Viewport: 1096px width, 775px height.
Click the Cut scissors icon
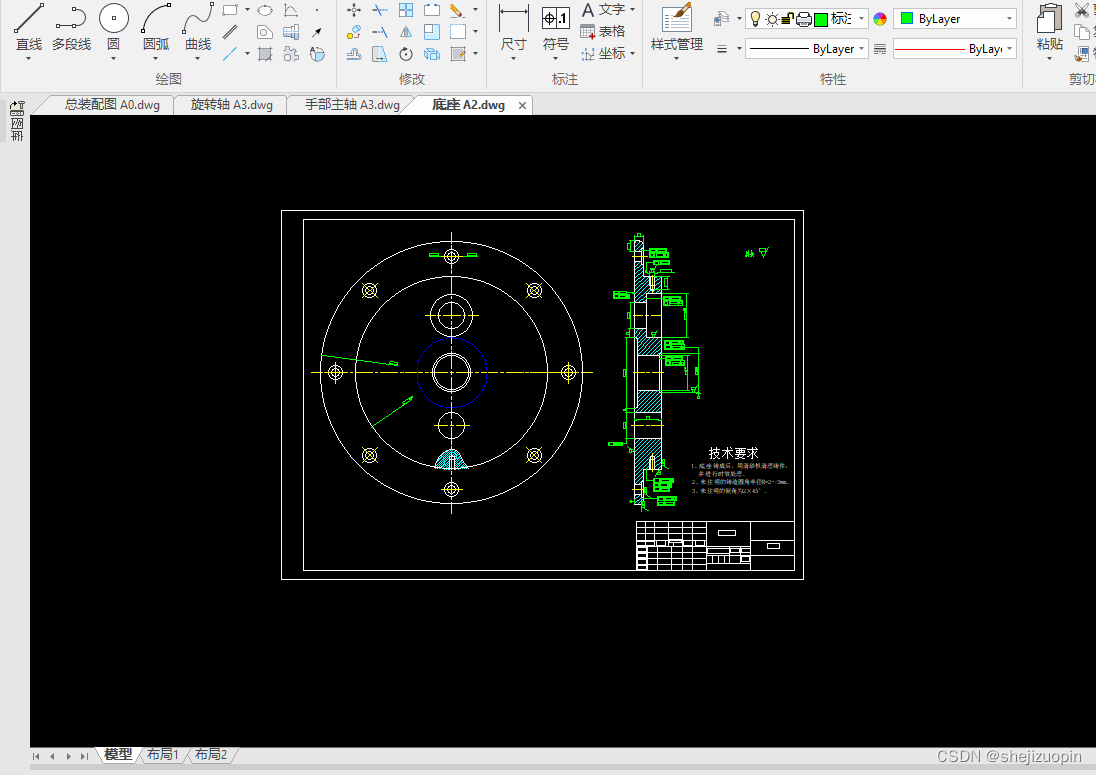click(1083, 10)
